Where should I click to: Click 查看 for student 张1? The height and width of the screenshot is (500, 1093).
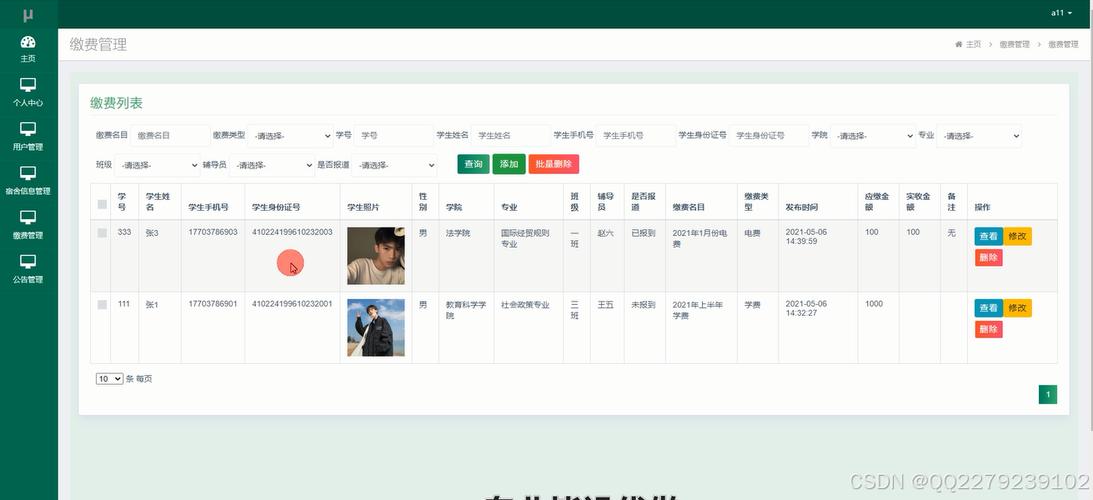(988, 308)
